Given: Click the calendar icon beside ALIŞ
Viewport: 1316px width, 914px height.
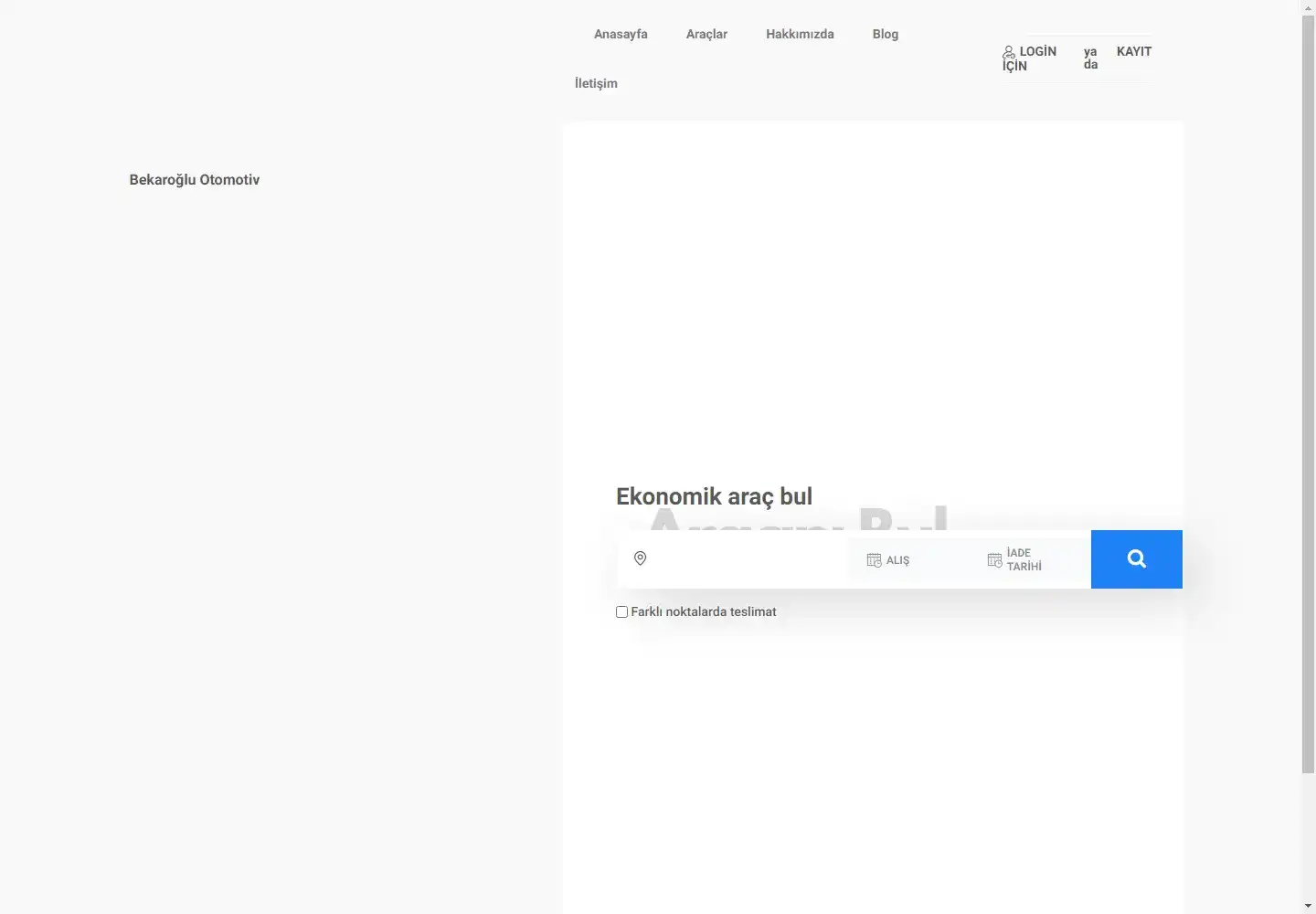Looking at the screenshot, I should coord(874,560).
